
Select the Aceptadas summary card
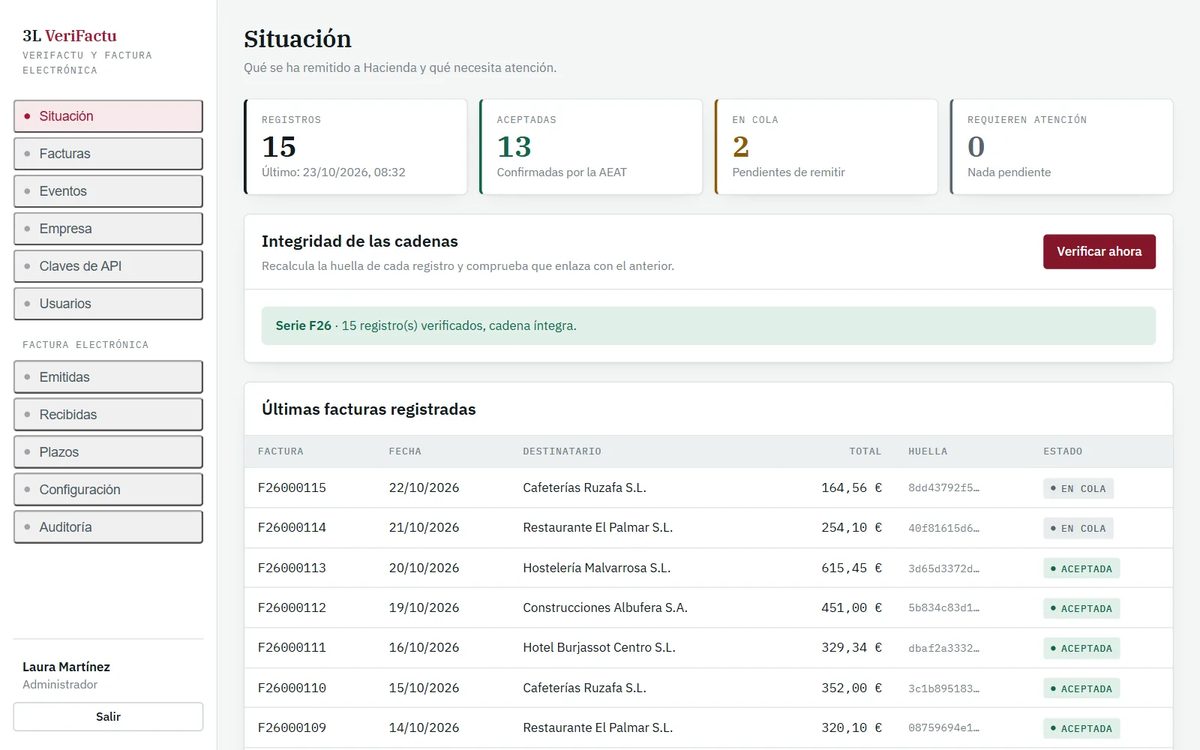[x=591, y=147]
